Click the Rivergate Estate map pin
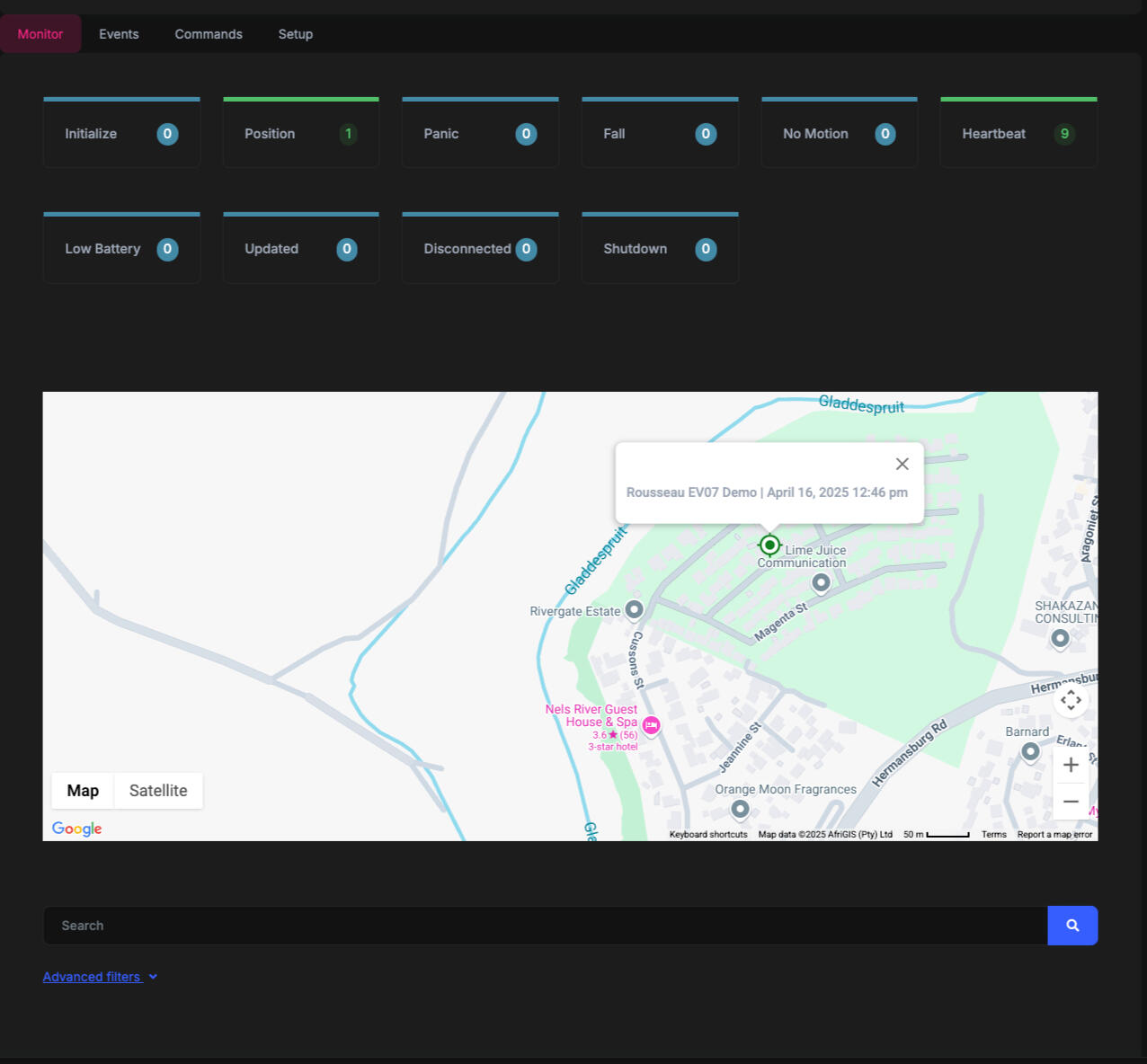Screen dimensions: 1147x1064 point(634,610)
